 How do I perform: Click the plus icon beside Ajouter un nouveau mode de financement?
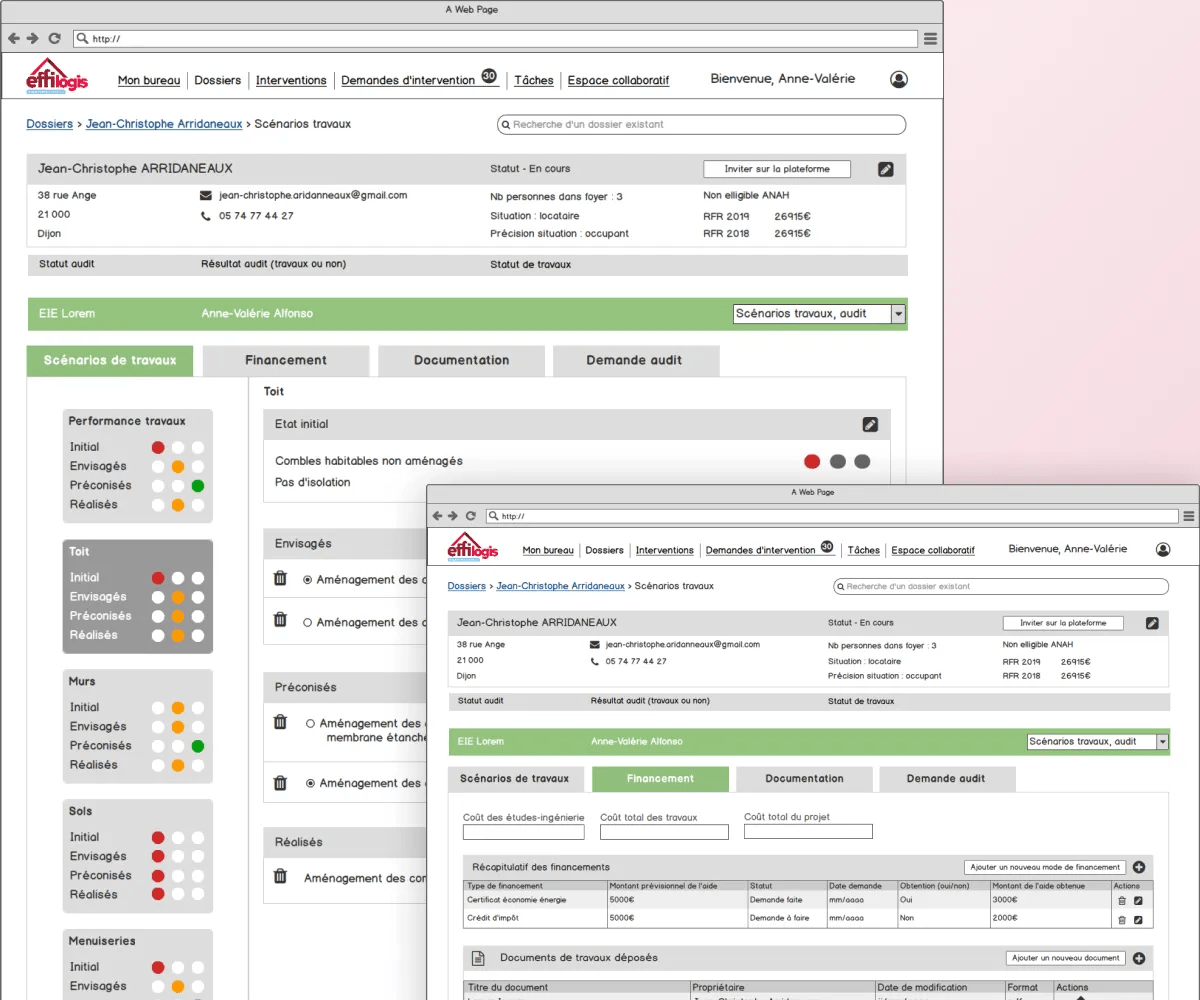point(1138,867)
